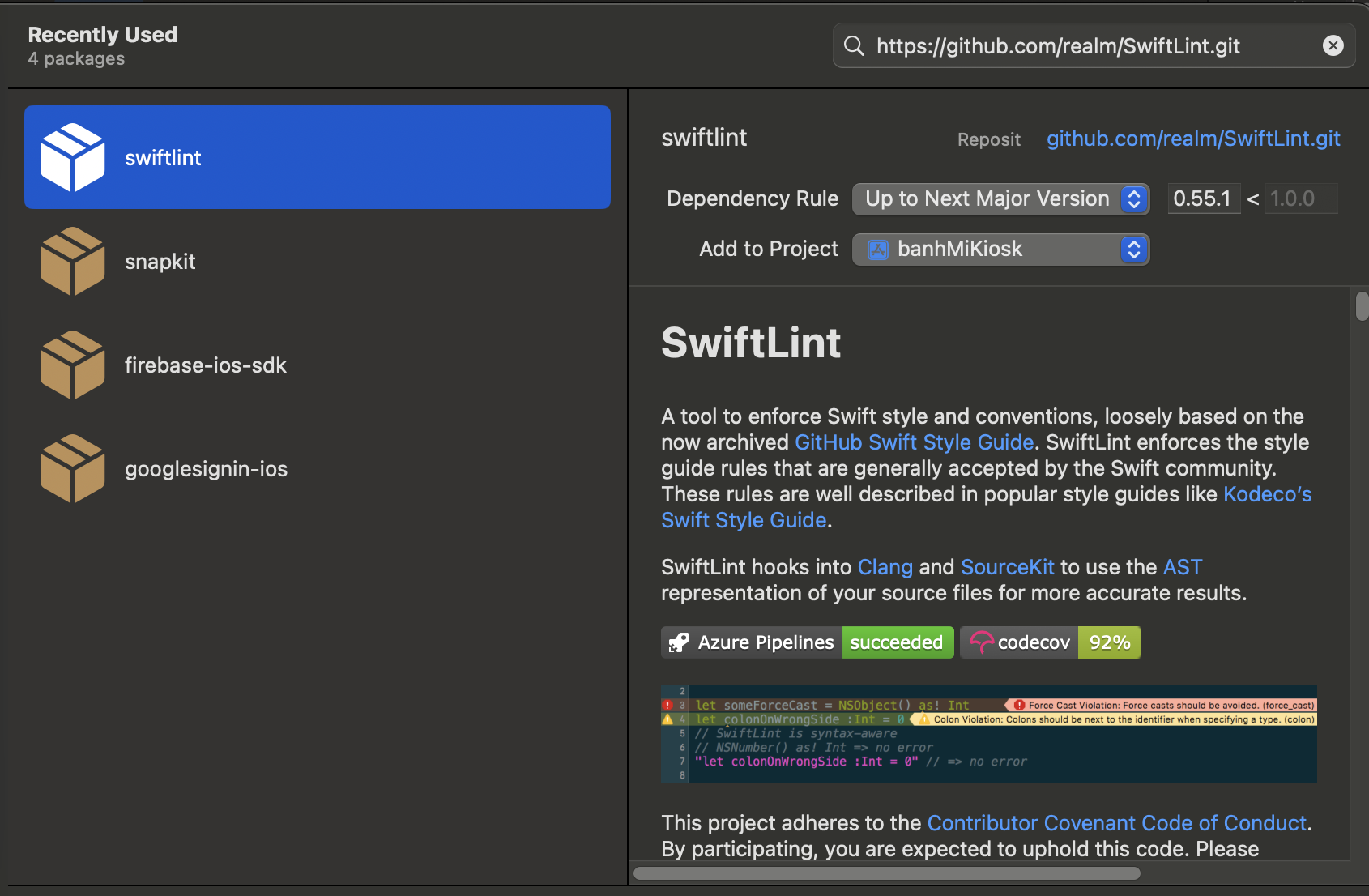This screenshot has height=896, width=1369.
Task: Click the Dependency Rule label
Action: coord(753,198)
